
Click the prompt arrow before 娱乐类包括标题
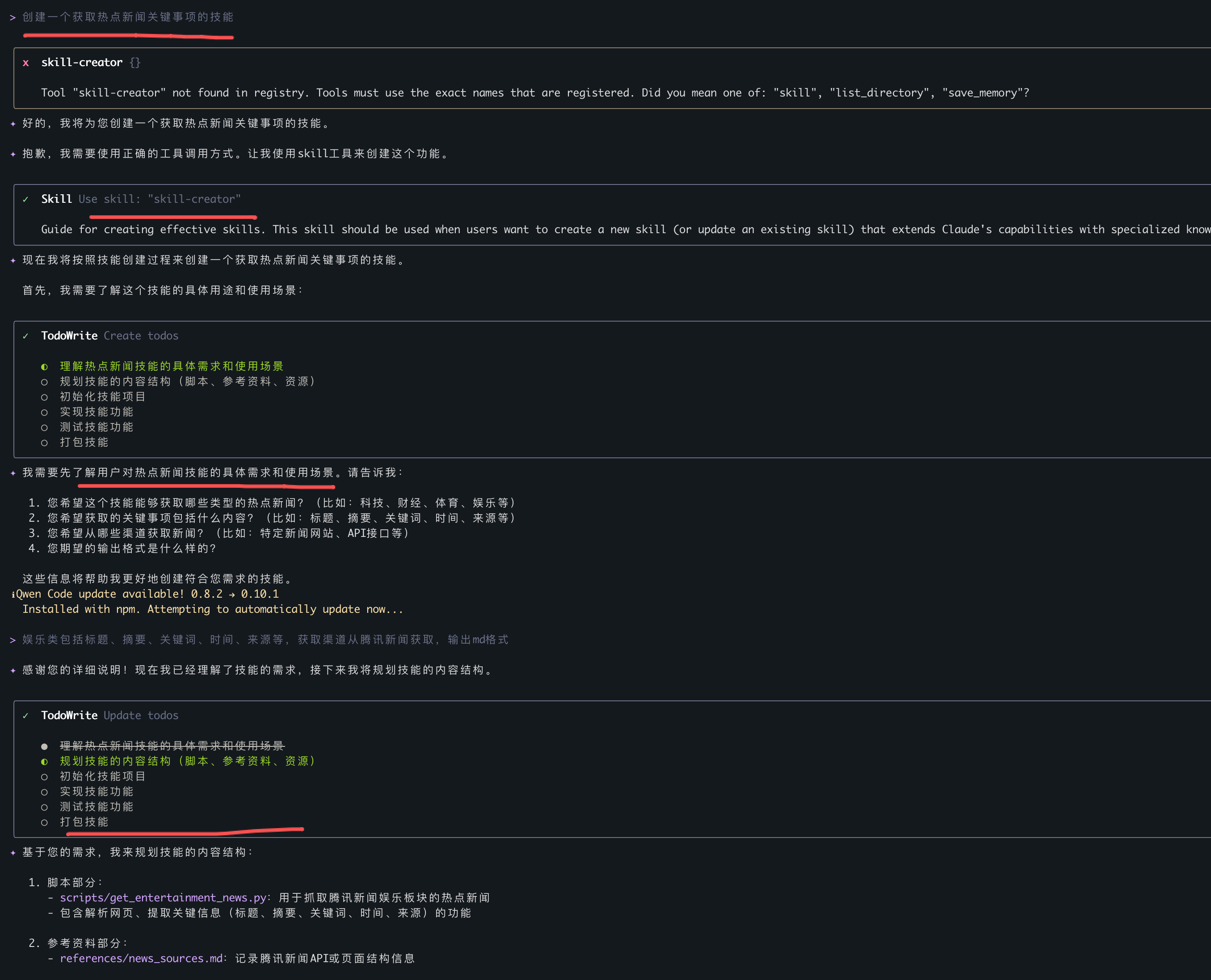click(x=13, y=640)
